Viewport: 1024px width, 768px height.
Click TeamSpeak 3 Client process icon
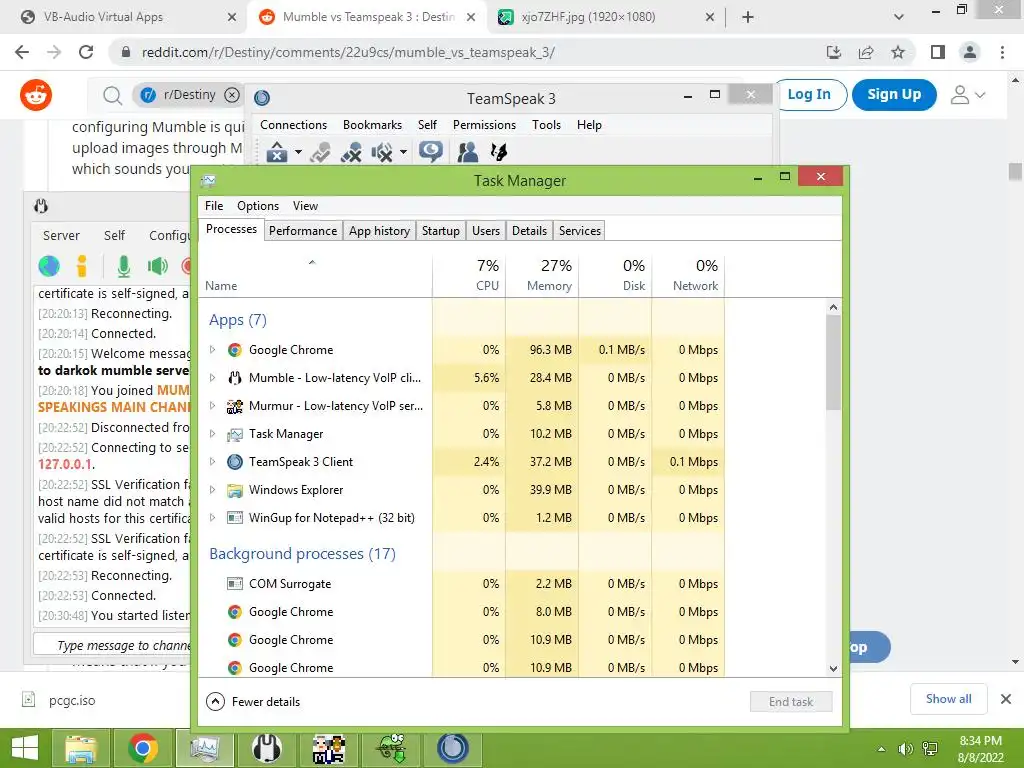(234, 462)
